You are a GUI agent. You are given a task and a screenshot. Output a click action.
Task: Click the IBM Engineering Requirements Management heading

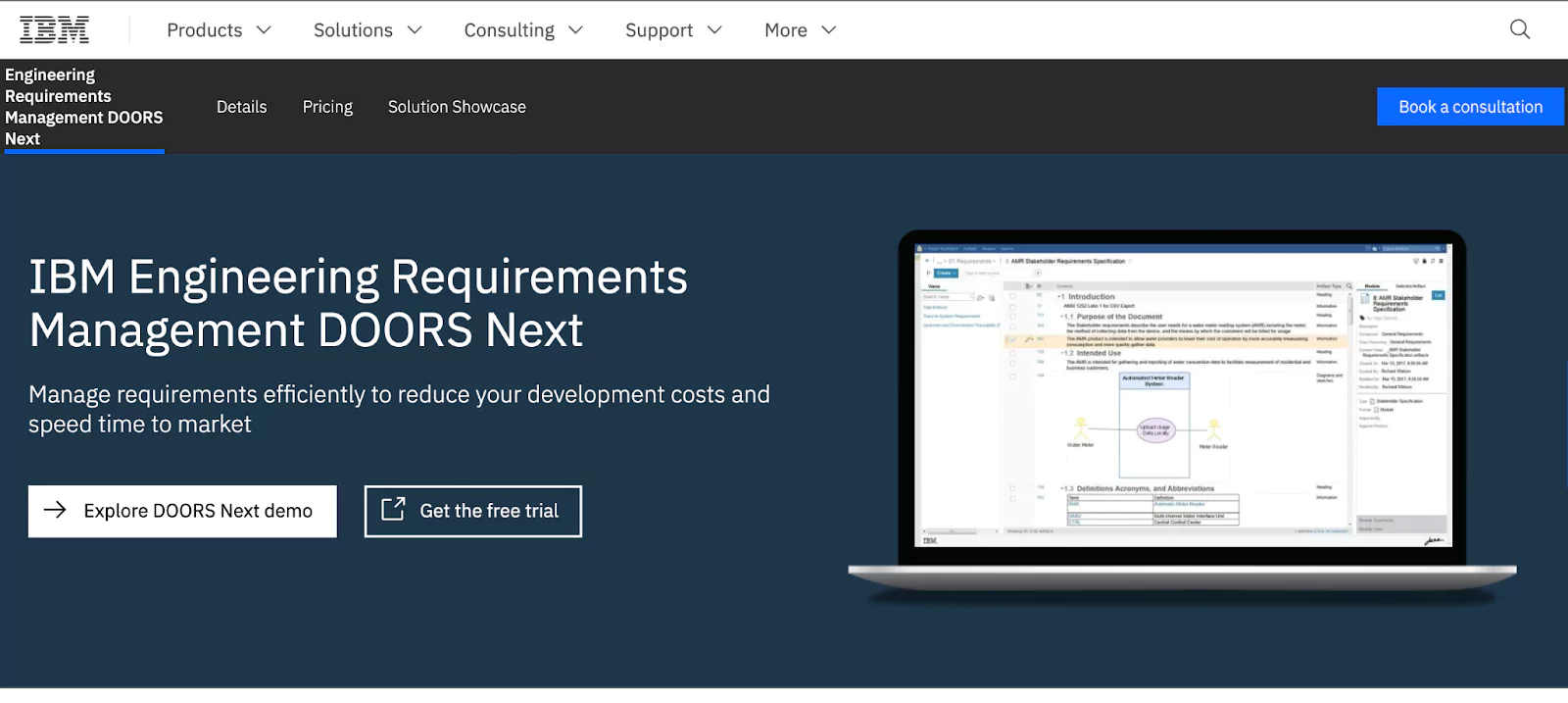[x=358, y=303]
